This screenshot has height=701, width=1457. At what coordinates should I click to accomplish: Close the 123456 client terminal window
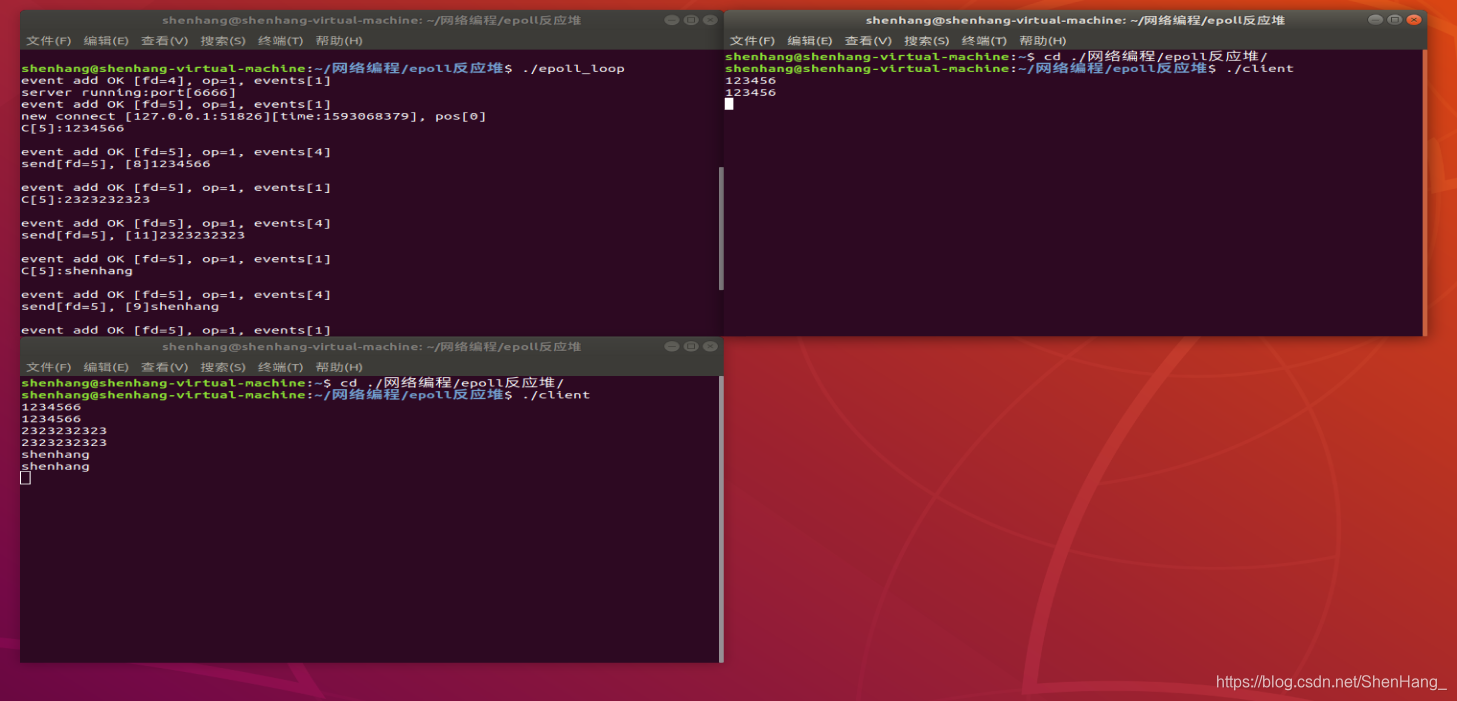(1414, 20)
